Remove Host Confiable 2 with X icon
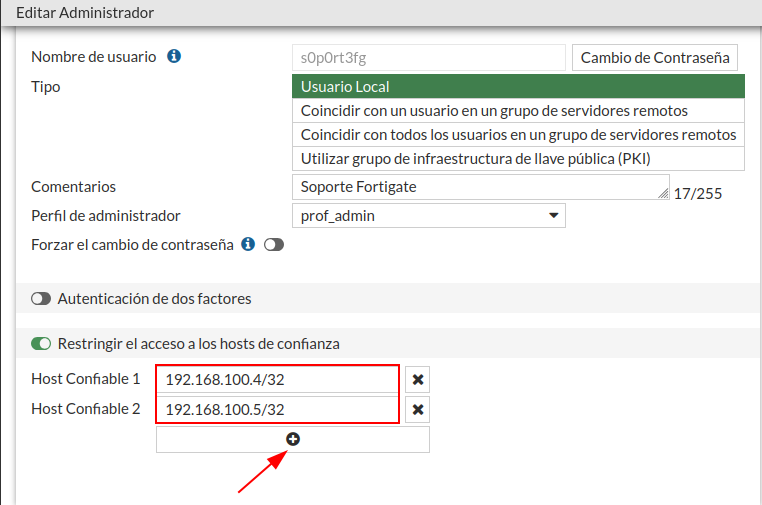 [418, 409]
